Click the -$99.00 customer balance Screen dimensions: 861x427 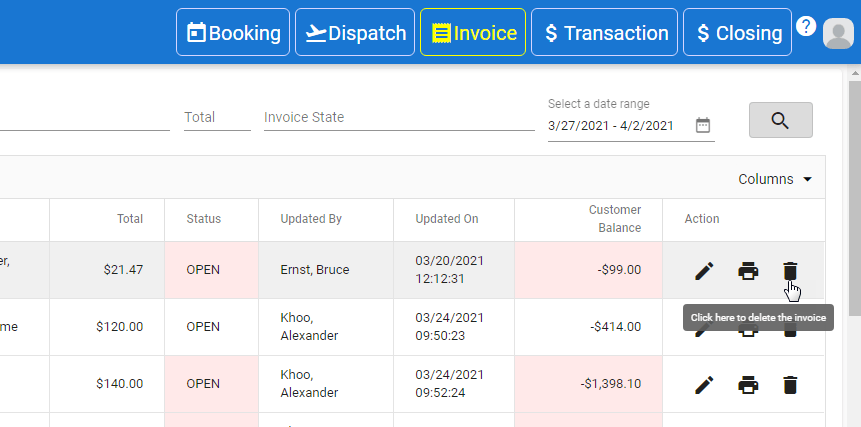[618, 270]
